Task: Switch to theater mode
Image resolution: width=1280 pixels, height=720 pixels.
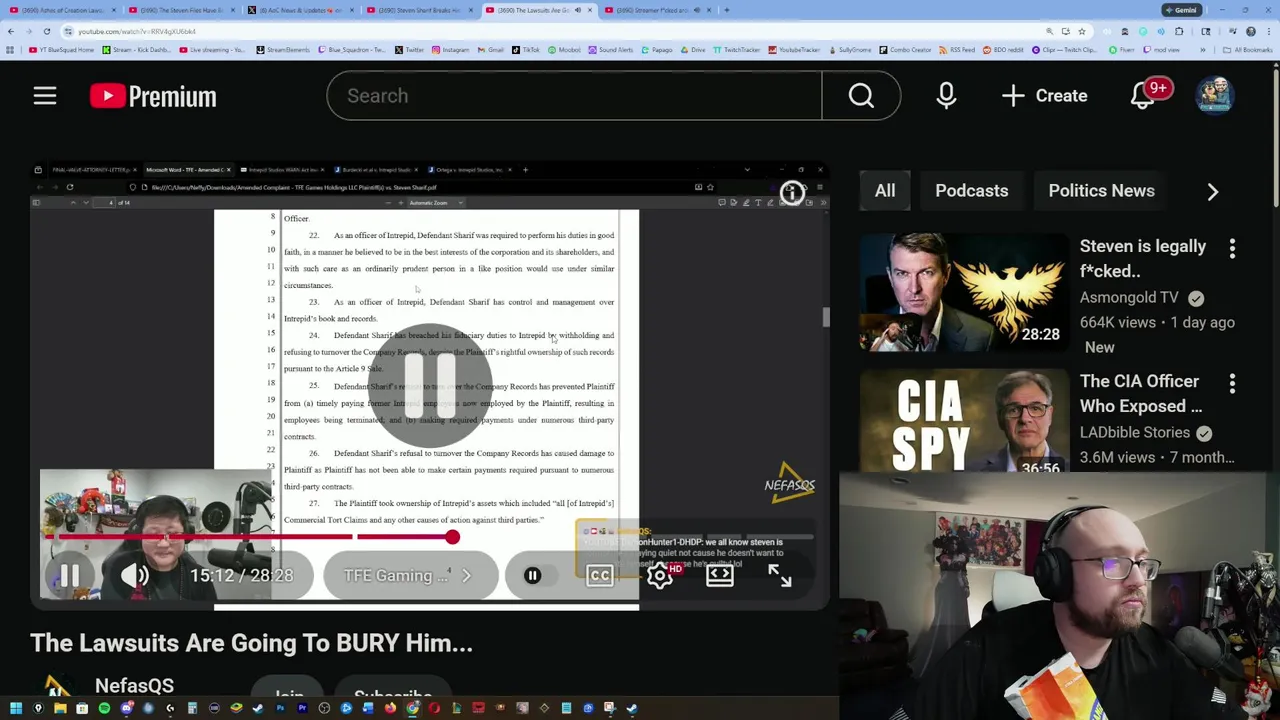Action: tap(720, 575)
